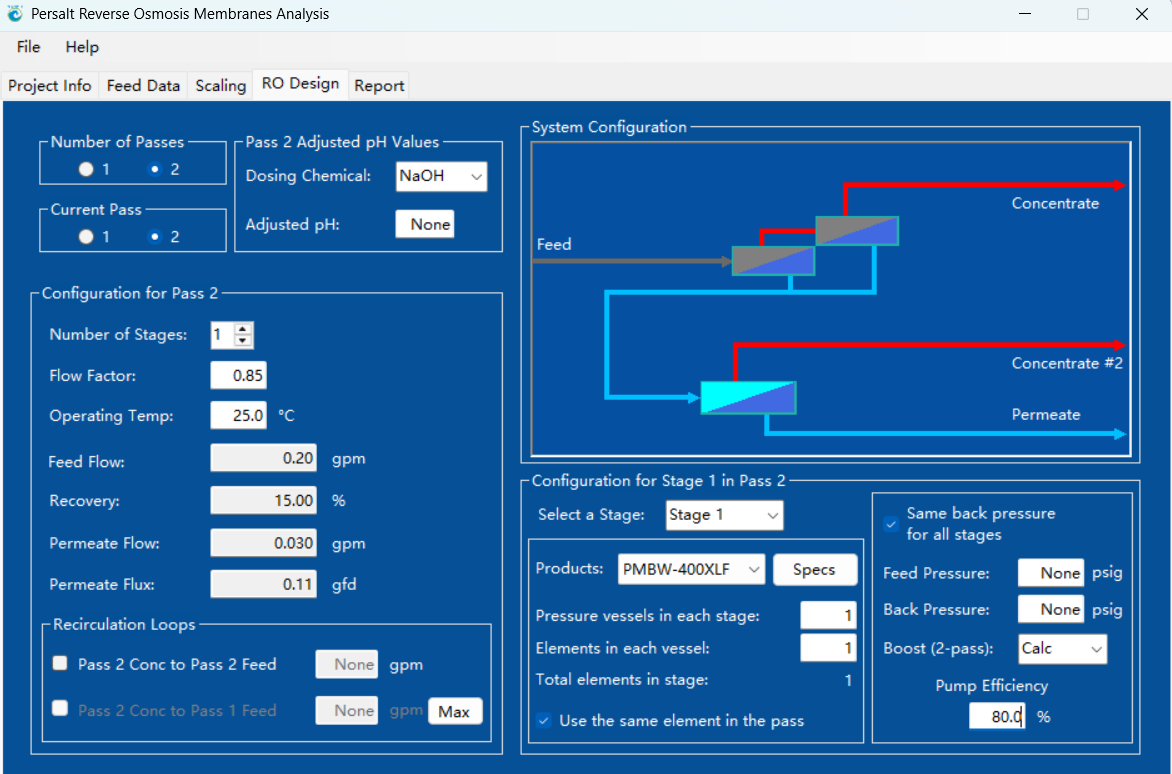This screenshot has width=1172, height=774.
Task: Click the Permeate Flow field
Action: (x=264, y=543)
